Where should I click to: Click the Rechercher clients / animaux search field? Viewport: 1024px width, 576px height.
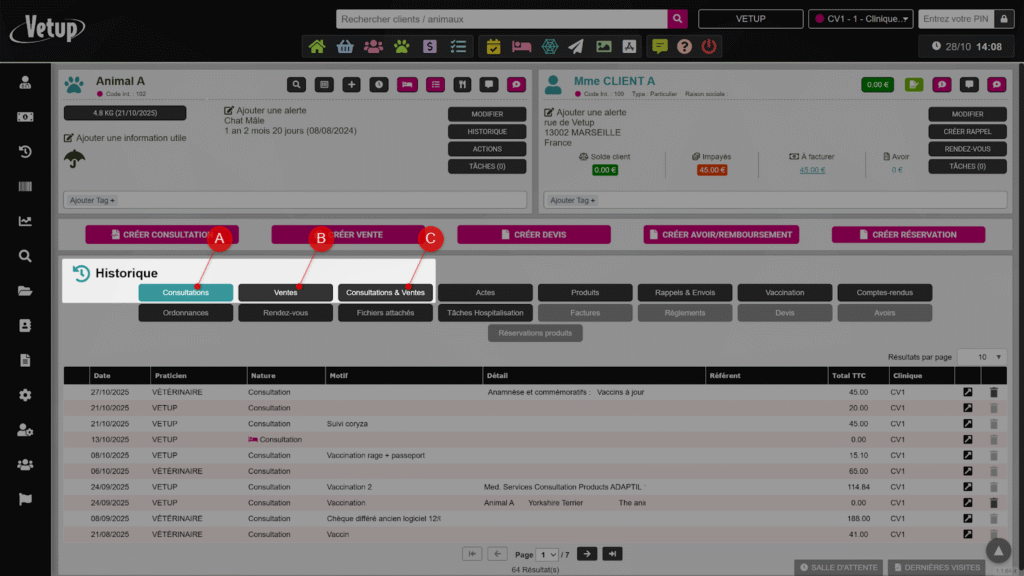coord(502,19)
